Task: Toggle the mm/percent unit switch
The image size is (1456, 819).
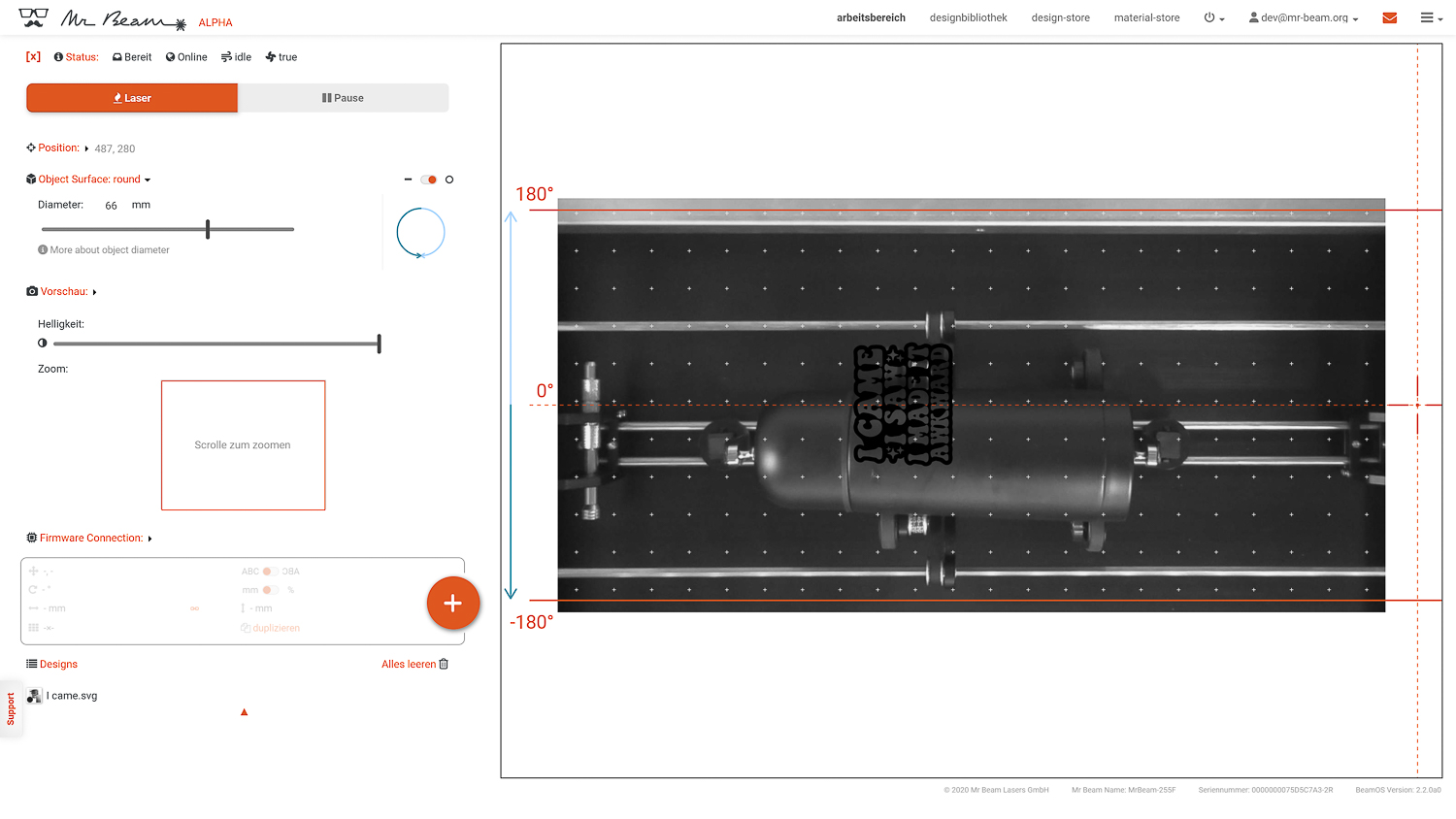Action: coord(271,590)
